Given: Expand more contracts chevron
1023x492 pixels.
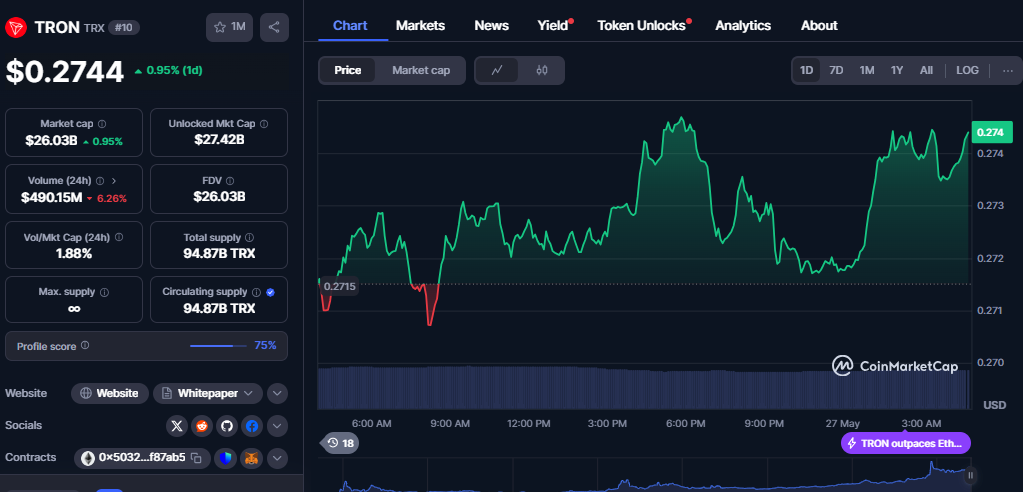Looking at the screenshot, I should coord(277,458).
